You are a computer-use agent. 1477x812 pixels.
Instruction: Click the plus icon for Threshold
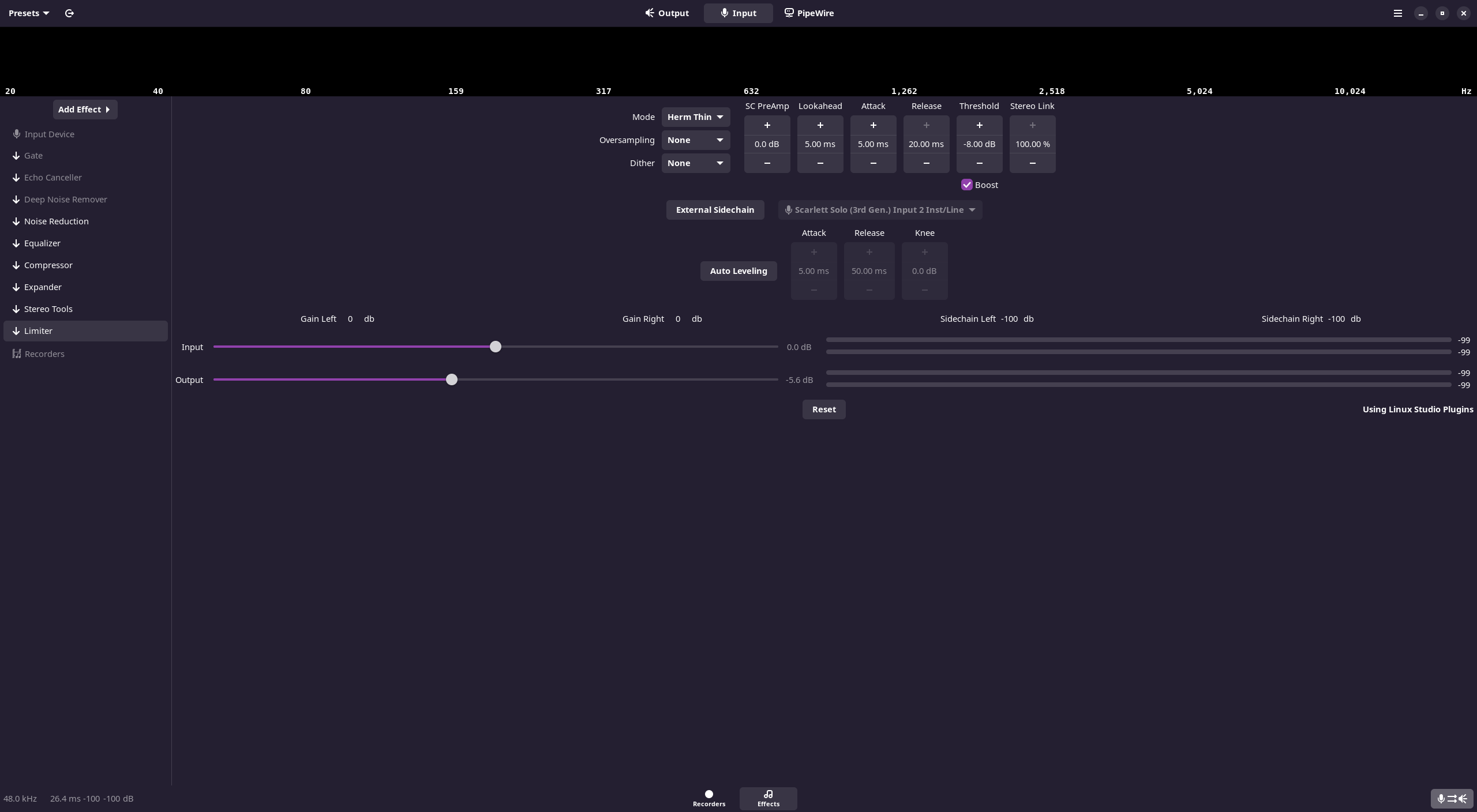(979, 125)
